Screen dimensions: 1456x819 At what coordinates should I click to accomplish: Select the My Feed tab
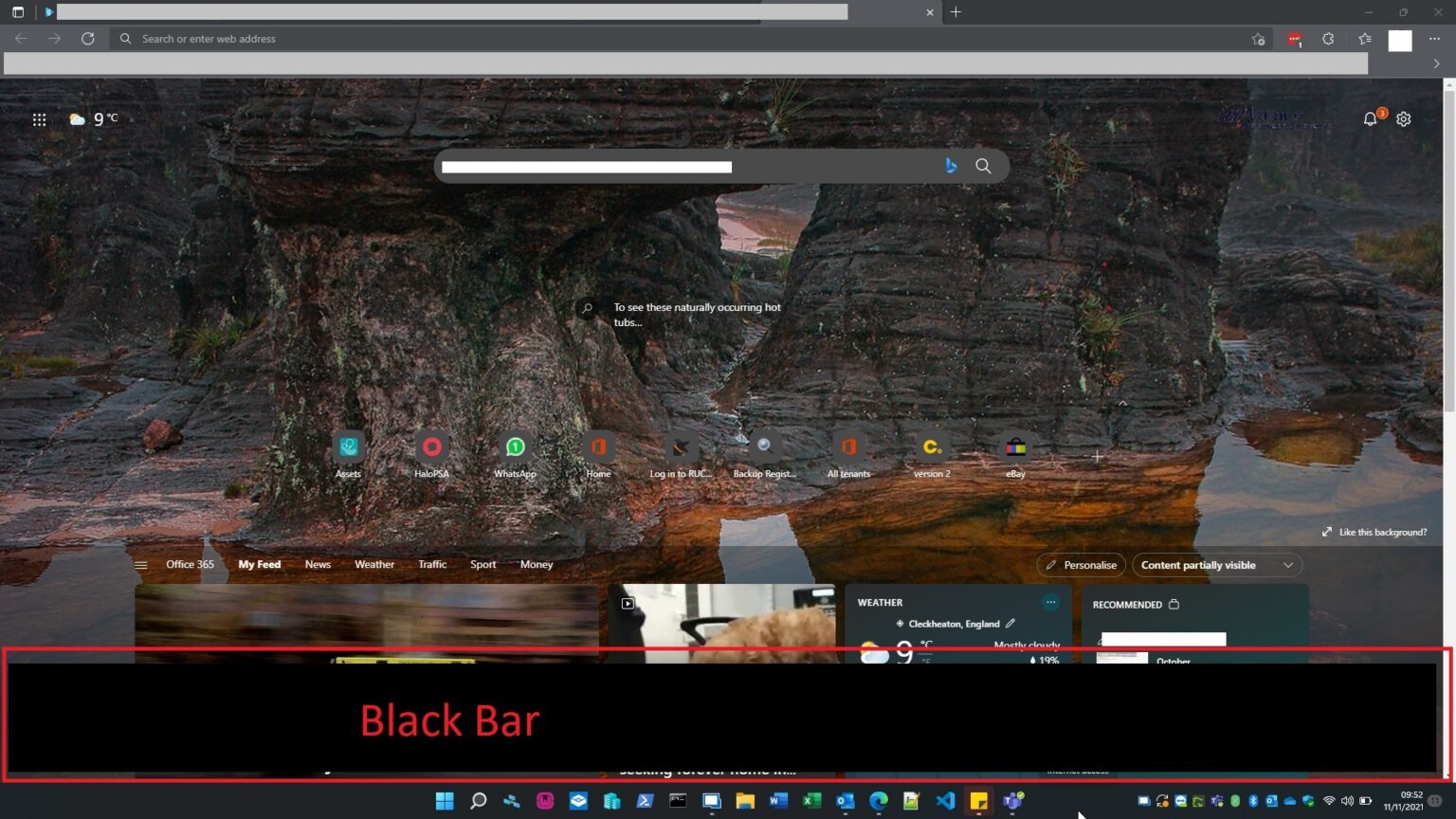point(259,564)
